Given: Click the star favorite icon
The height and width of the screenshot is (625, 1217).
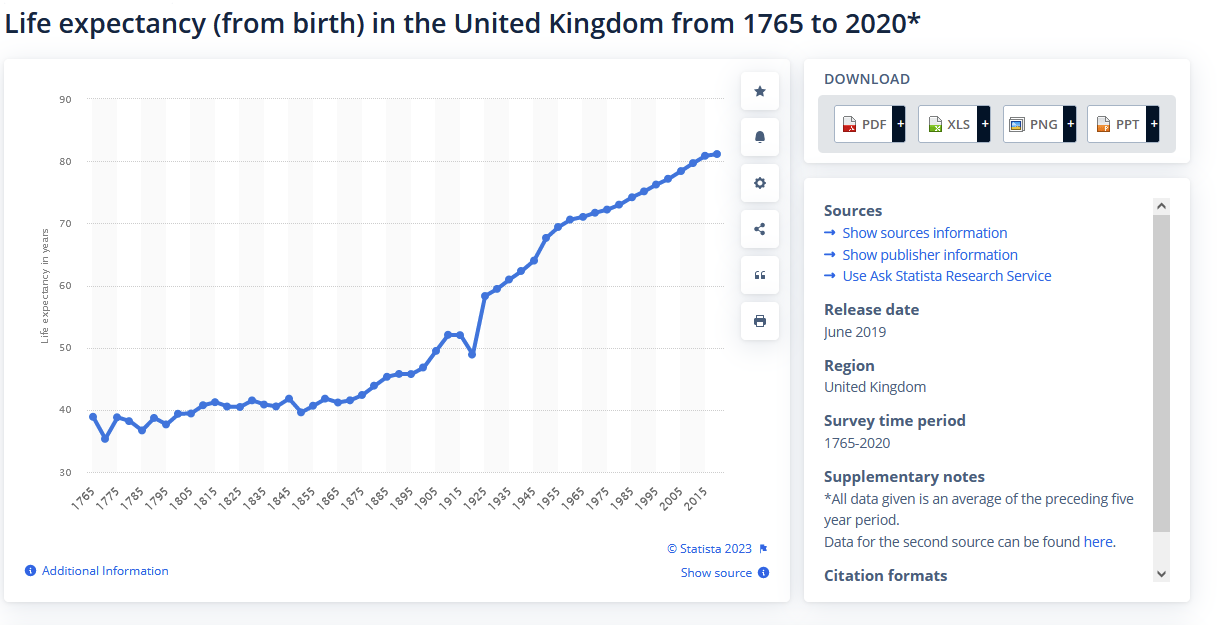Looking at the screenshot, I should pyautogui.click(x=760, y=92).
